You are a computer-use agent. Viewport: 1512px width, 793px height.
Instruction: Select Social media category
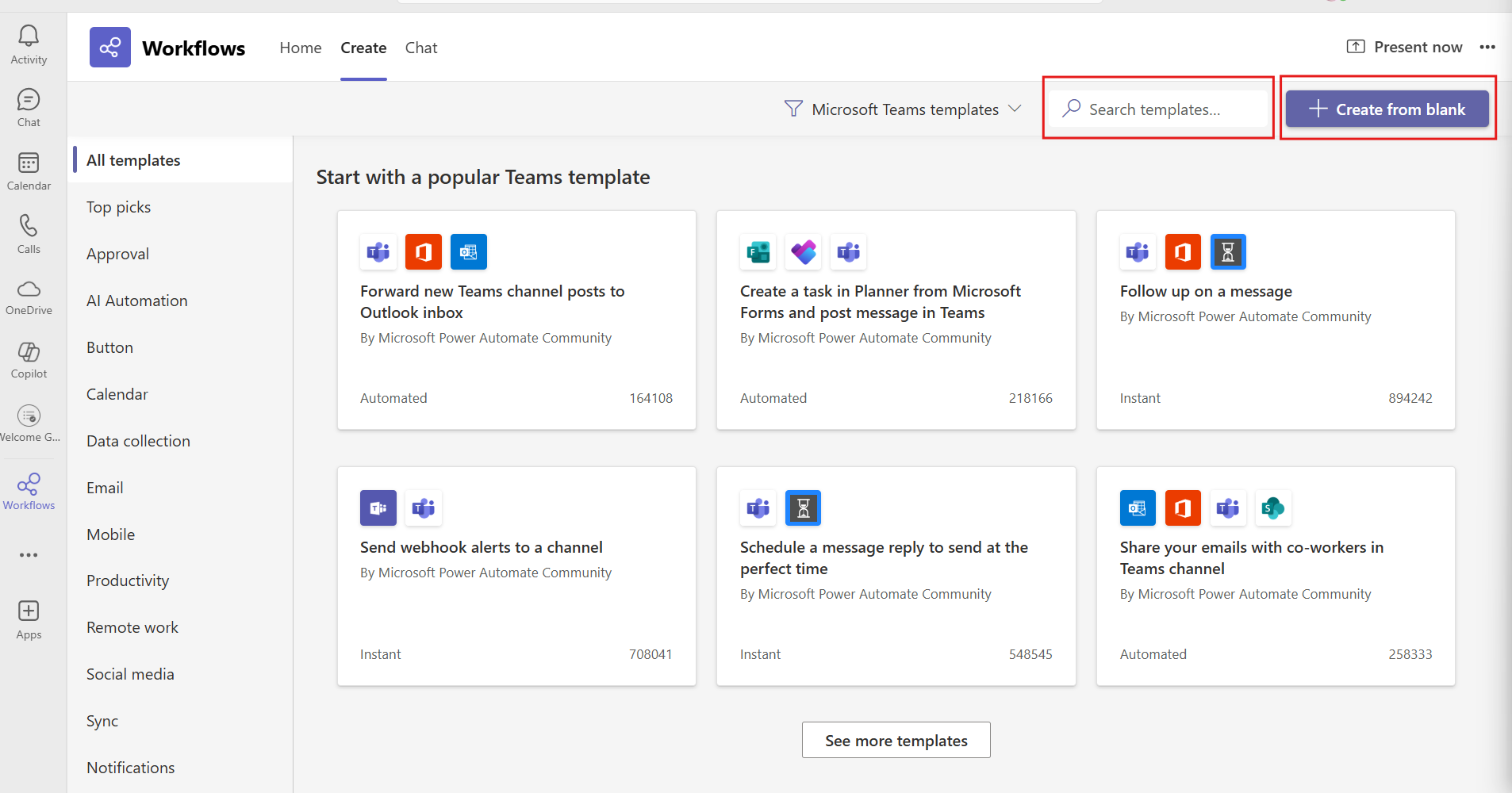[181, 674]
